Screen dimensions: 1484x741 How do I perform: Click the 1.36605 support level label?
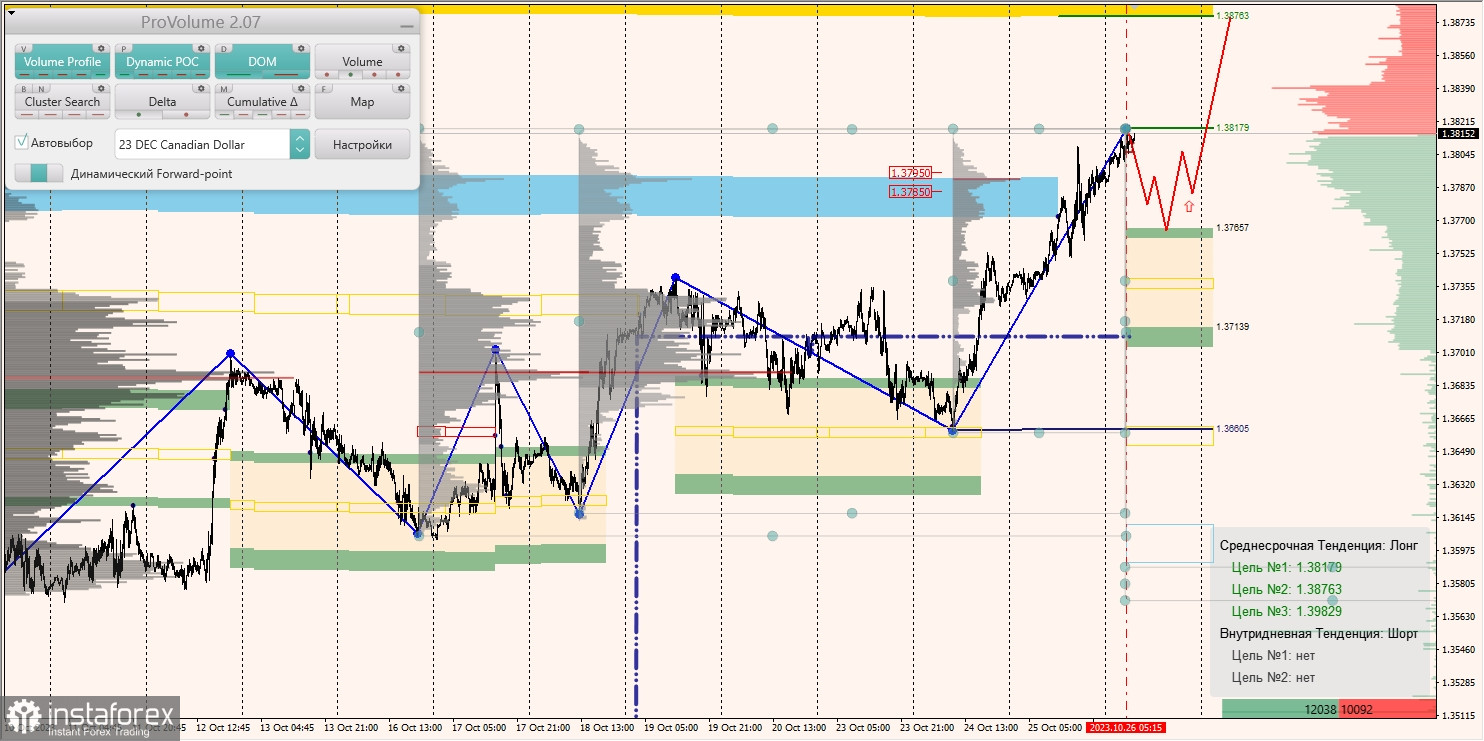[x=1233, y=428]
